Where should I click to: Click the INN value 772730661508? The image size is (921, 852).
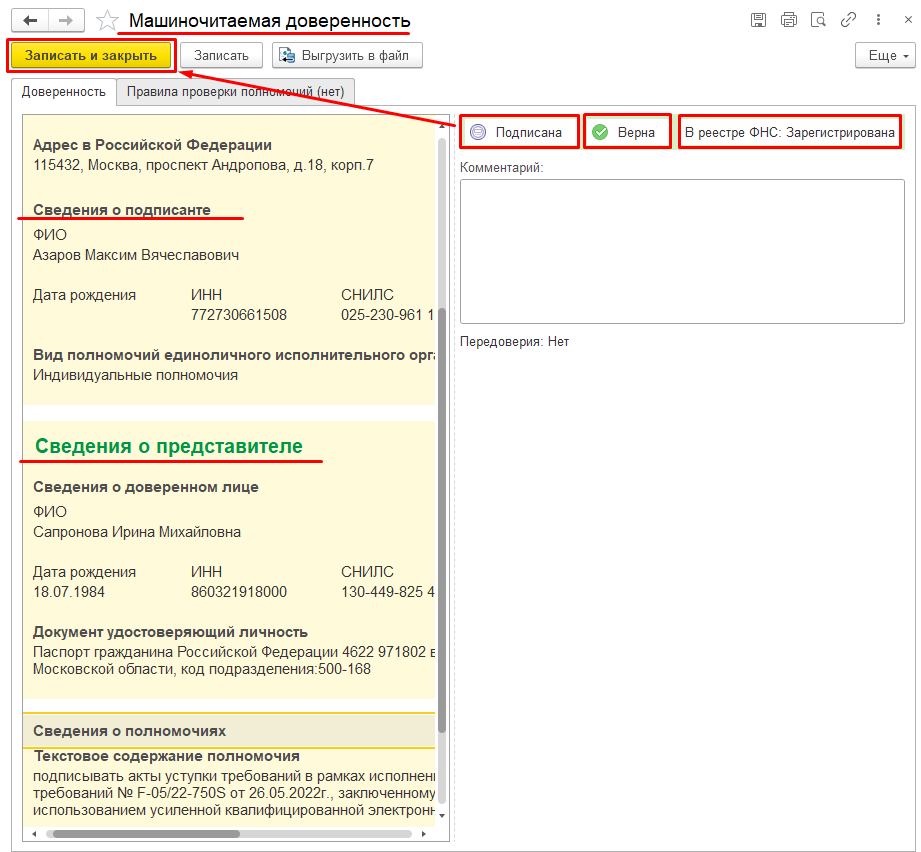tap(238, 315)
